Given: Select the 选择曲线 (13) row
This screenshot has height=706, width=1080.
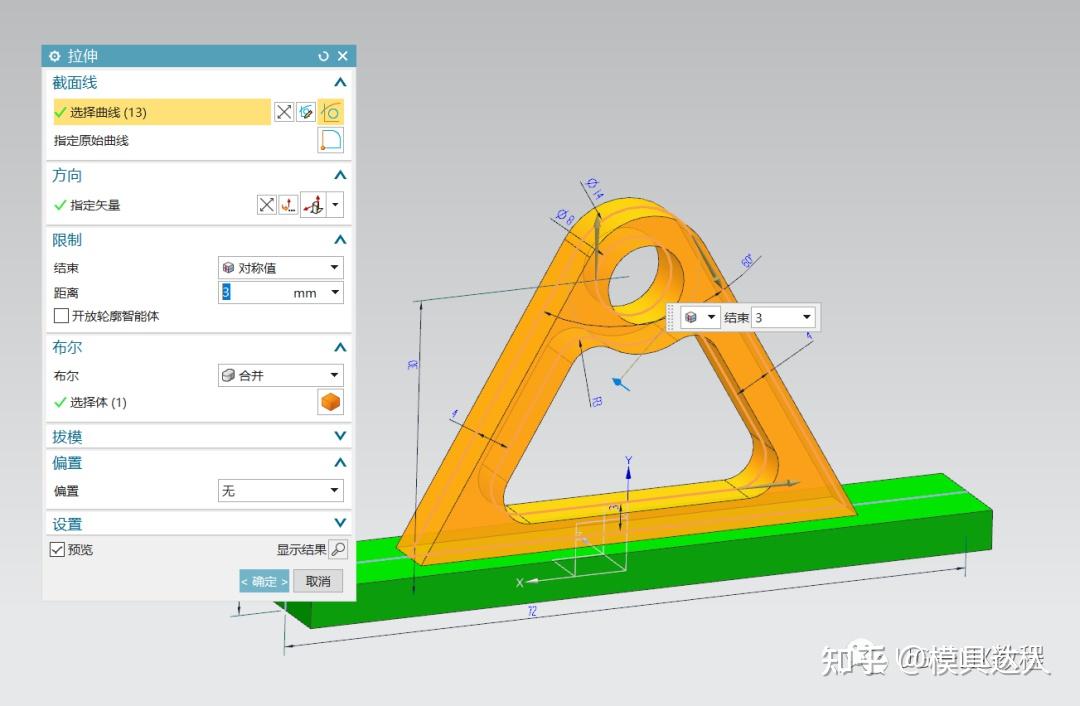Looking at the screenshot, I should [x=162, y=112].
